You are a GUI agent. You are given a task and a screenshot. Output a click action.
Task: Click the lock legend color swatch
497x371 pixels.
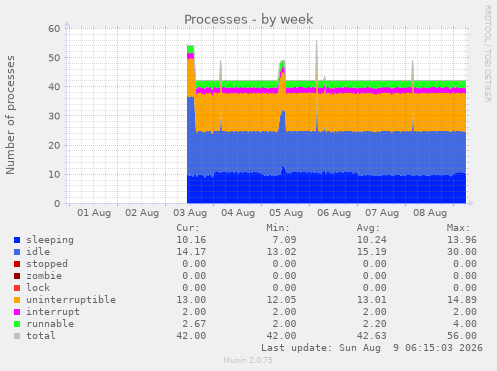coord(17,288)
